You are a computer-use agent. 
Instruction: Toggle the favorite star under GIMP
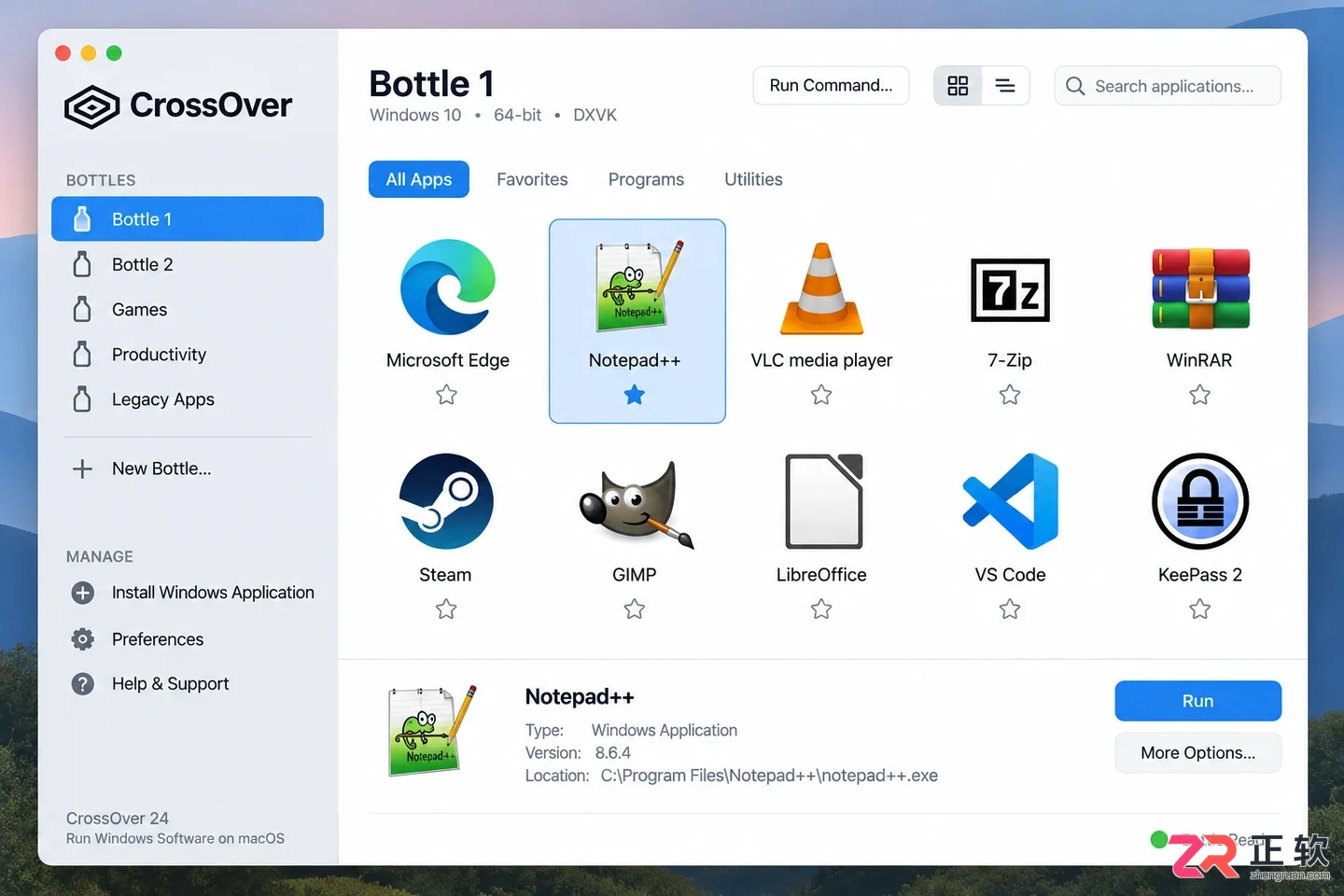[635, 609]
